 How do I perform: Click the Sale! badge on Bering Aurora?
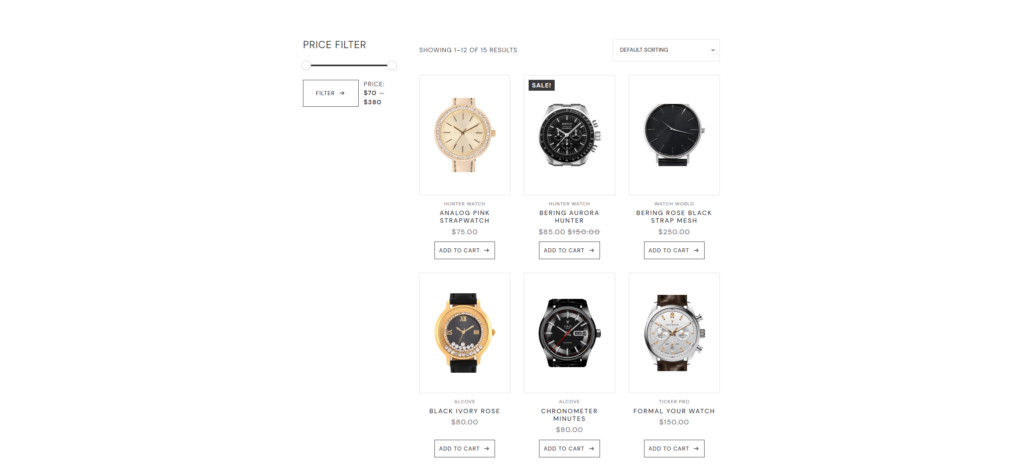pyautogui.click(x=541, y=86)
